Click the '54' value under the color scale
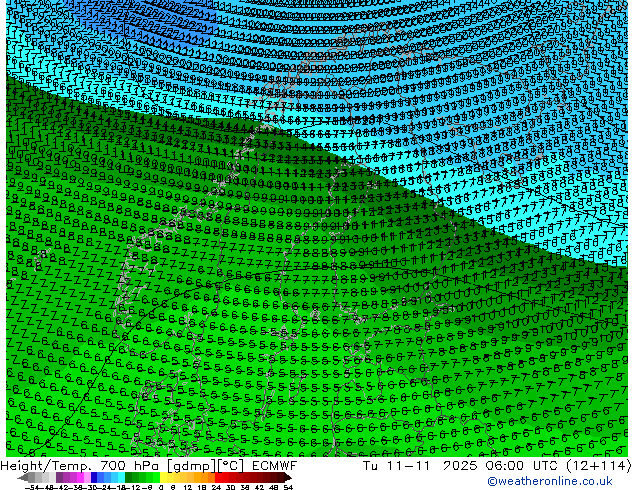 pyautogui.click(x=287, y=487)
